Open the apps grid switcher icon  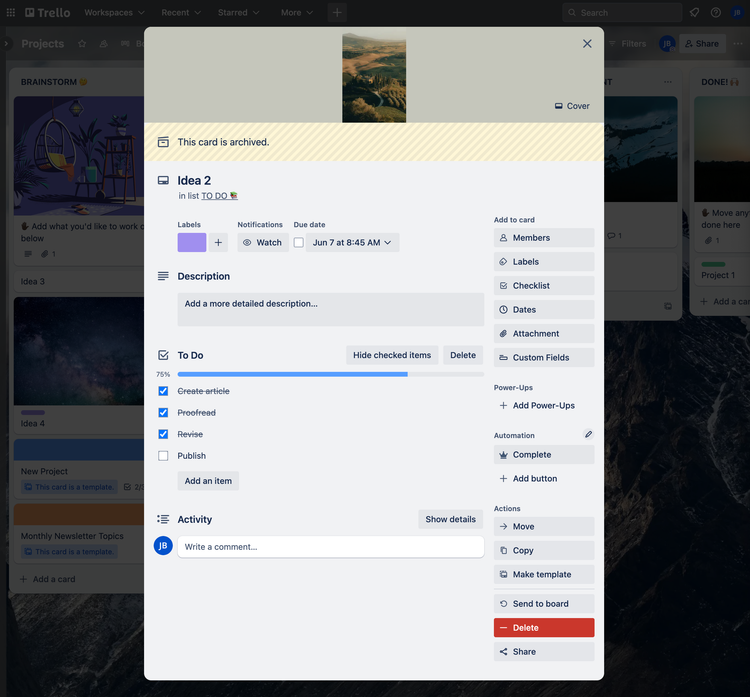[x=11, y=13]
